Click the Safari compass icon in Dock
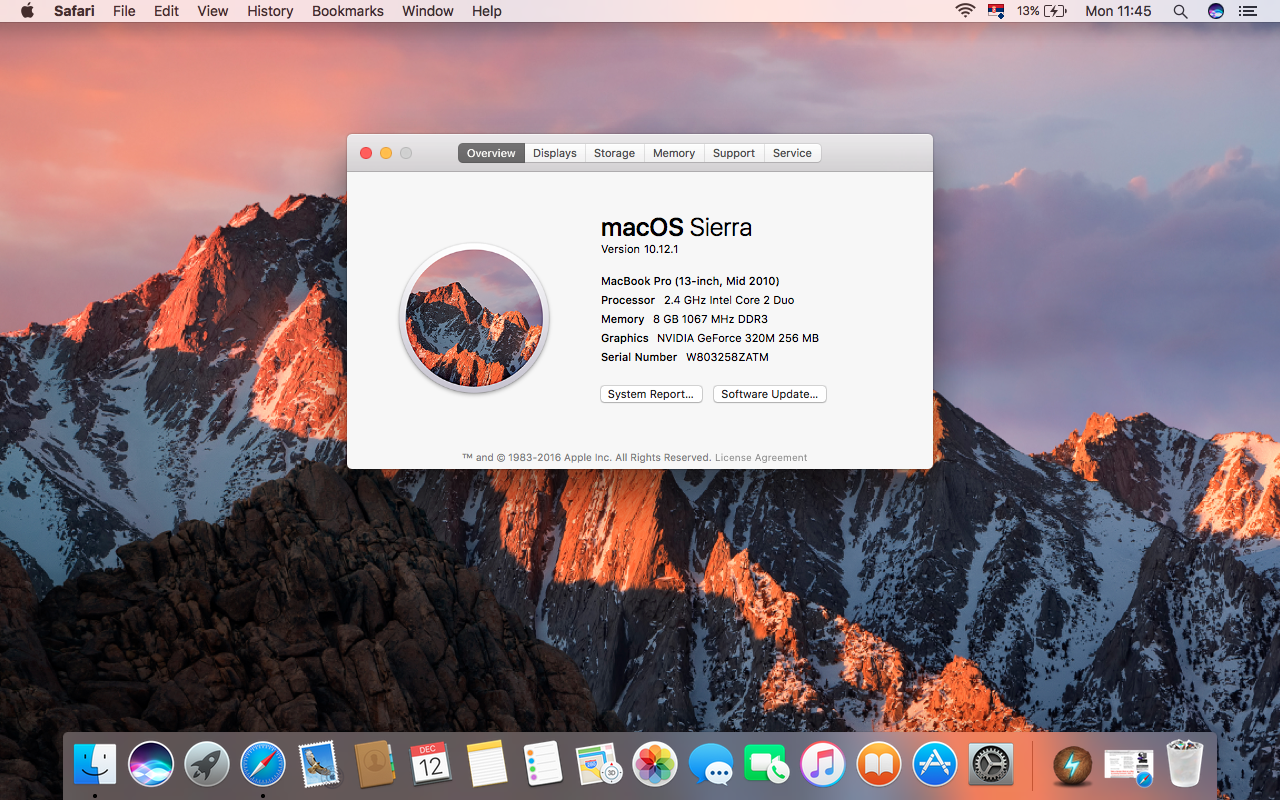 263,765
